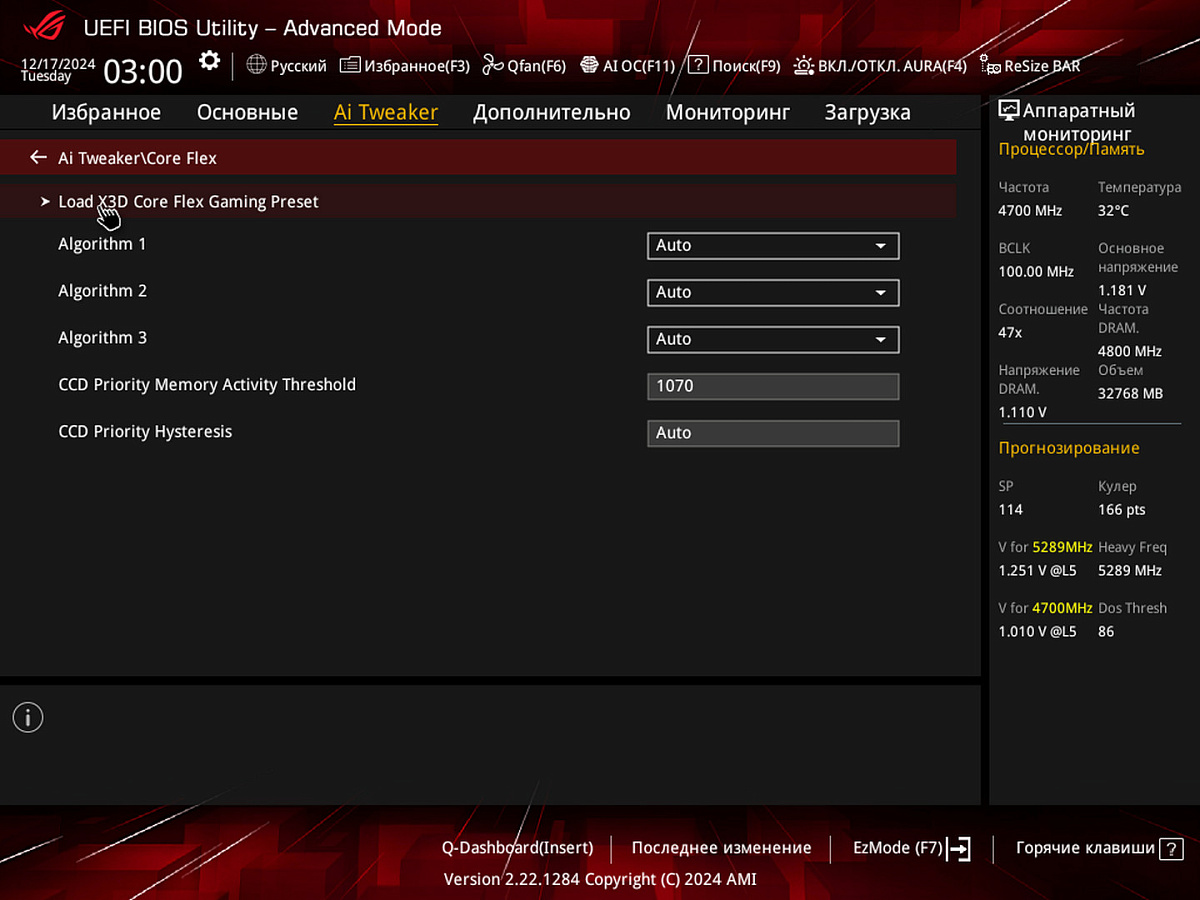Select the Ai Tweaker tab

386,112
